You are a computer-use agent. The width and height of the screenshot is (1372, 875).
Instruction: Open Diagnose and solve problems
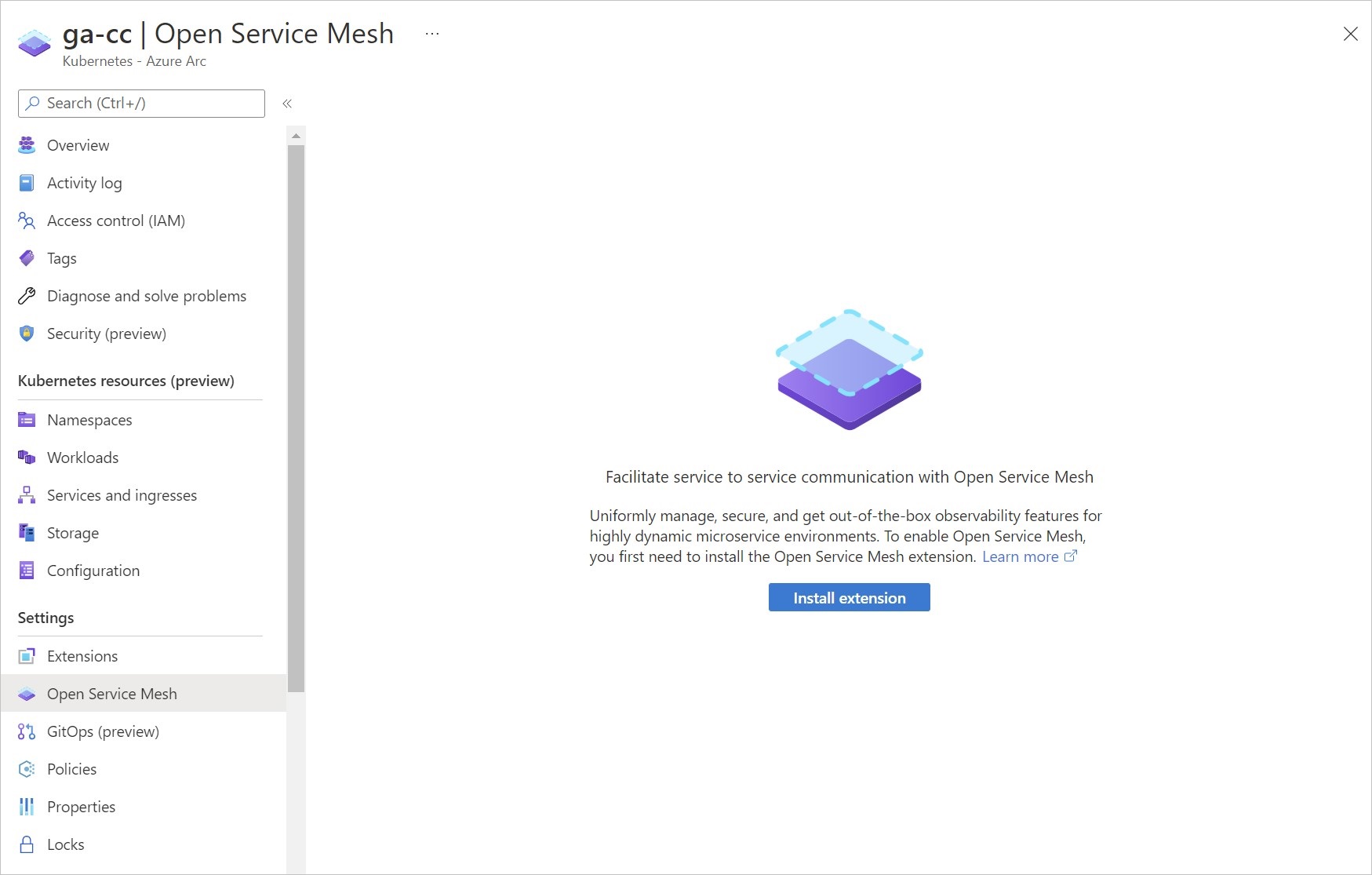click(144, 296)
